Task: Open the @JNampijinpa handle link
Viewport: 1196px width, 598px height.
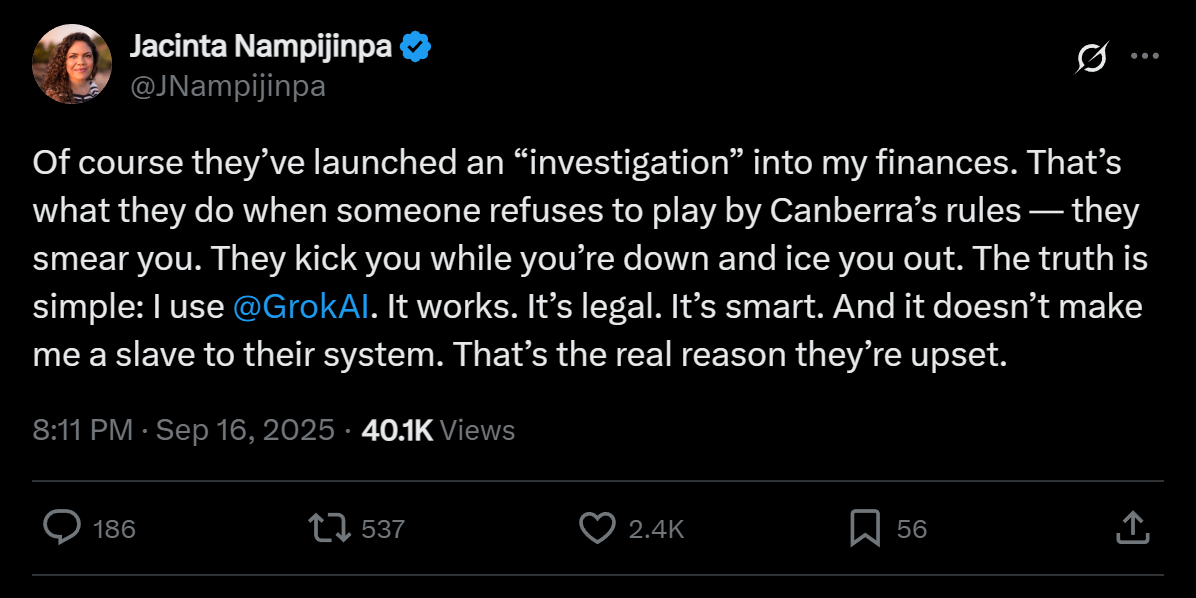Action: tap(228, 86)
